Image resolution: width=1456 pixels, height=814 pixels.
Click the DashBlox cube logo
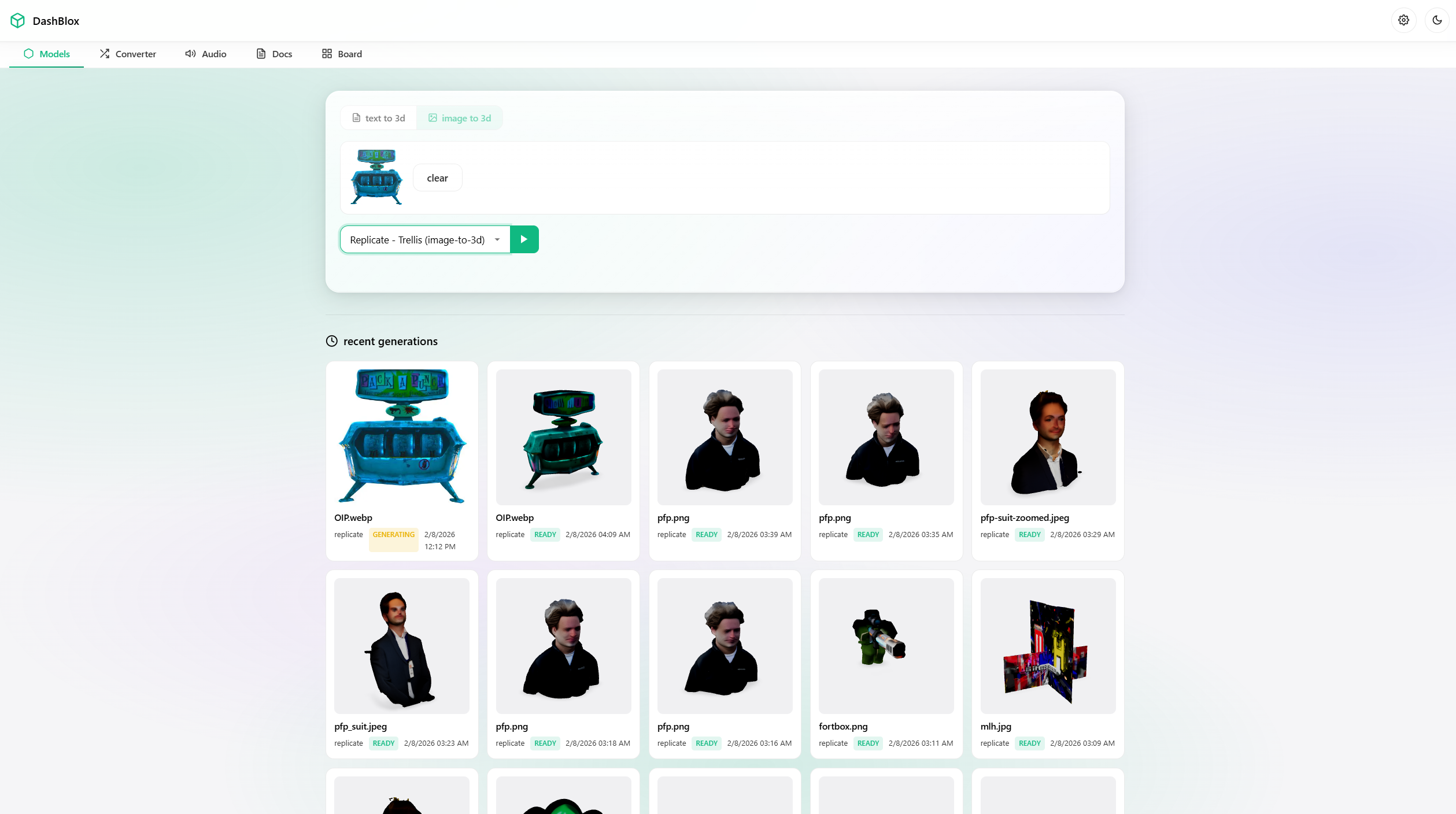pyautogui.click(x=17, y=21)
